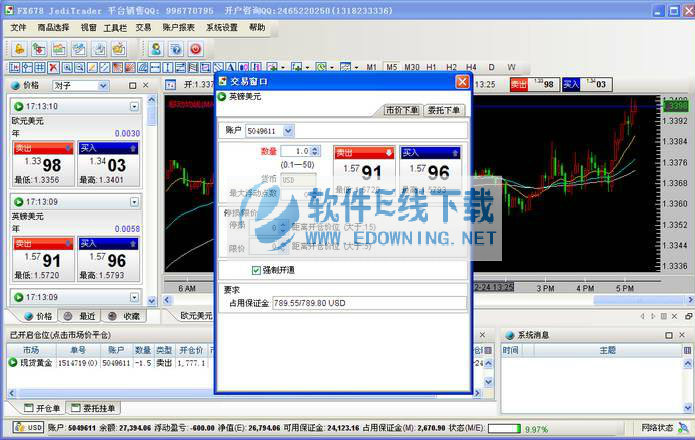Expand the 英镑美元 quote card menu
The width and height of the screenshot is (695, 440).
click(x=134, y=202)
